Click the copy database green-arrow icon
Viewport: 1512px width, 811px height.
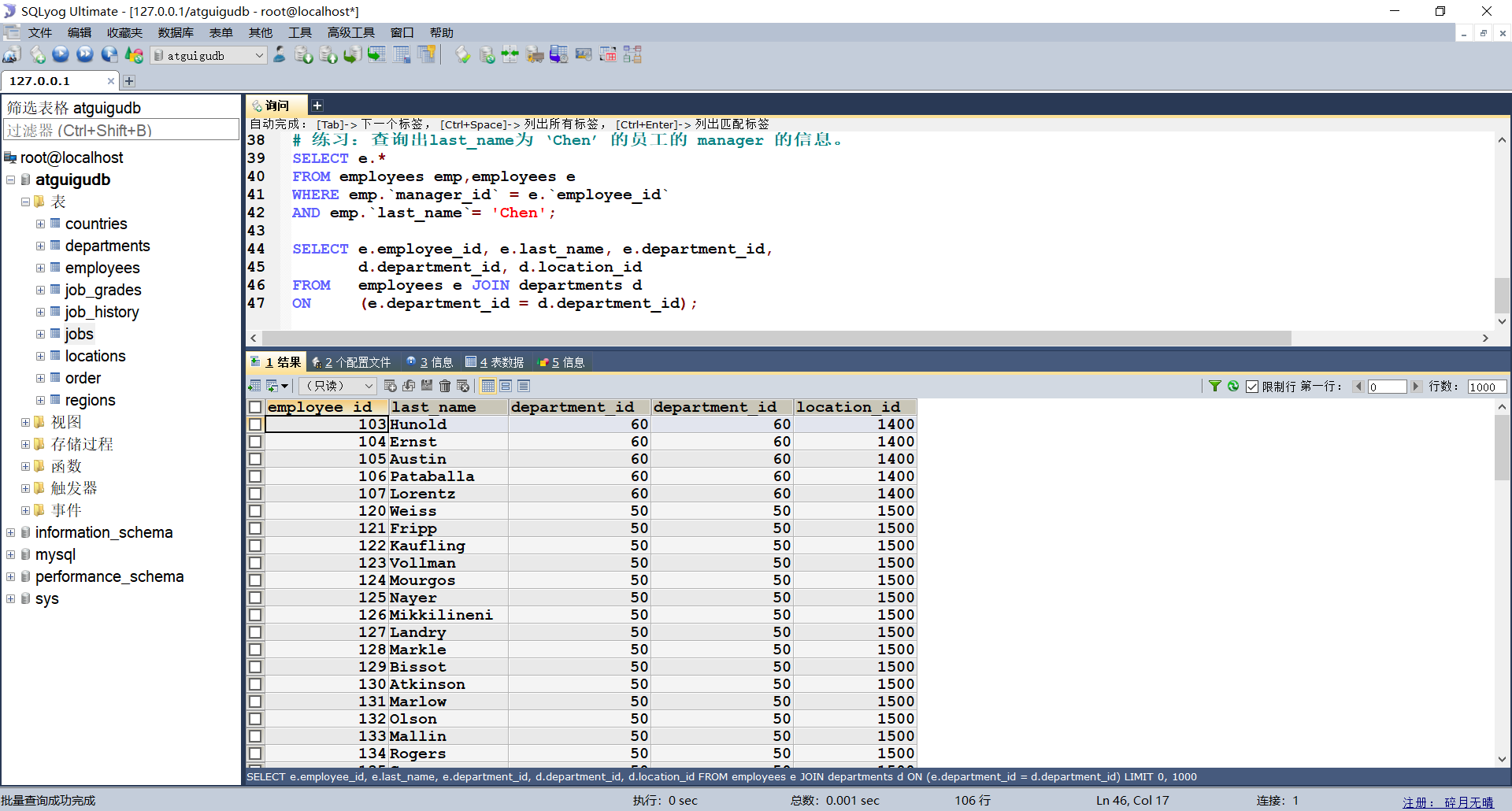click(353, 55)
